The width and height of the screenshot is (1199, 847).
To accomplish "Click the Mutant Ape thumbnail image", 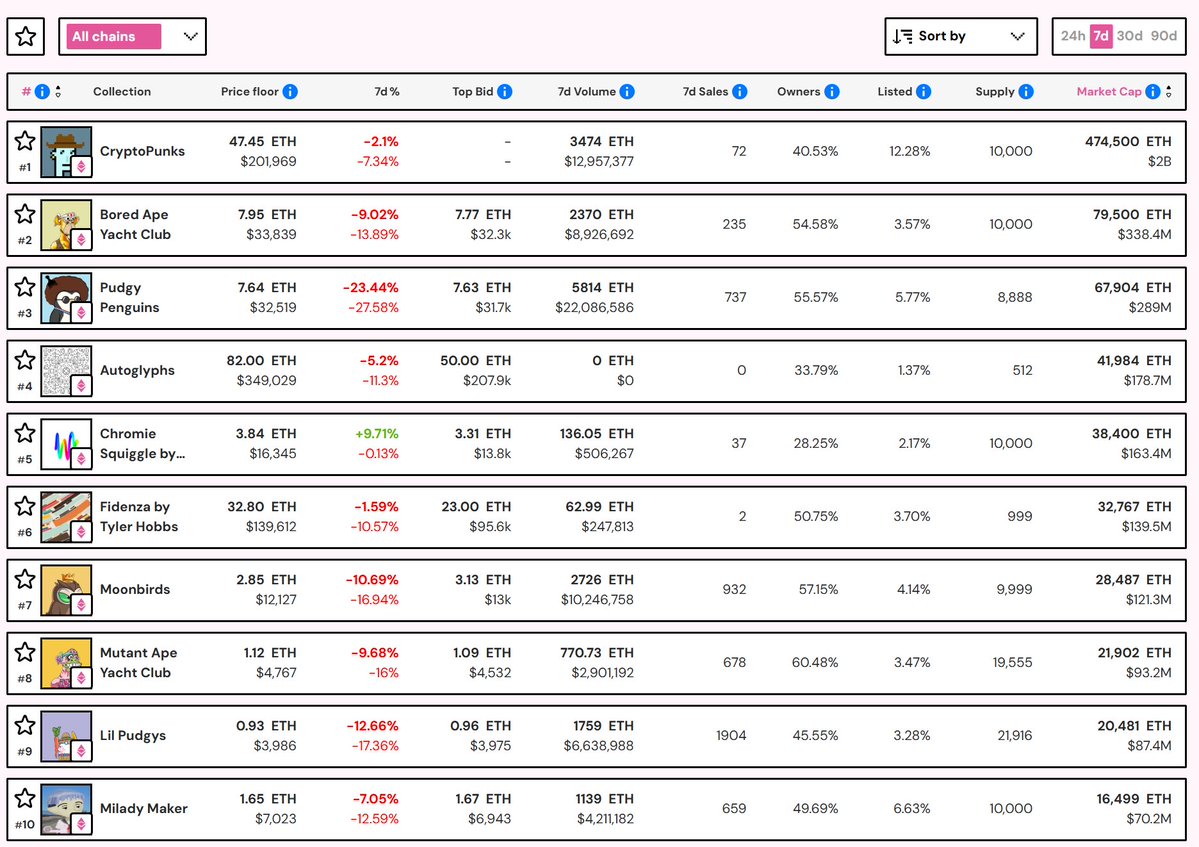I will click(67, 663).
